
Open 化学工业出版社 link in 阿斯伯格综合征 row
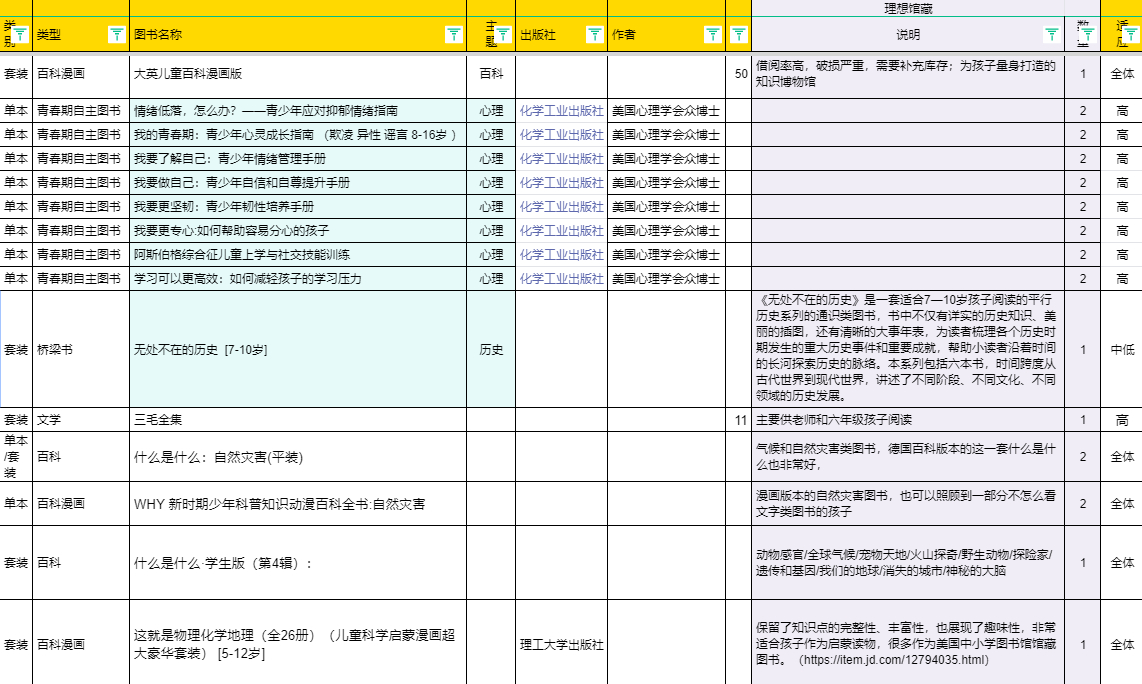(561, 254)
